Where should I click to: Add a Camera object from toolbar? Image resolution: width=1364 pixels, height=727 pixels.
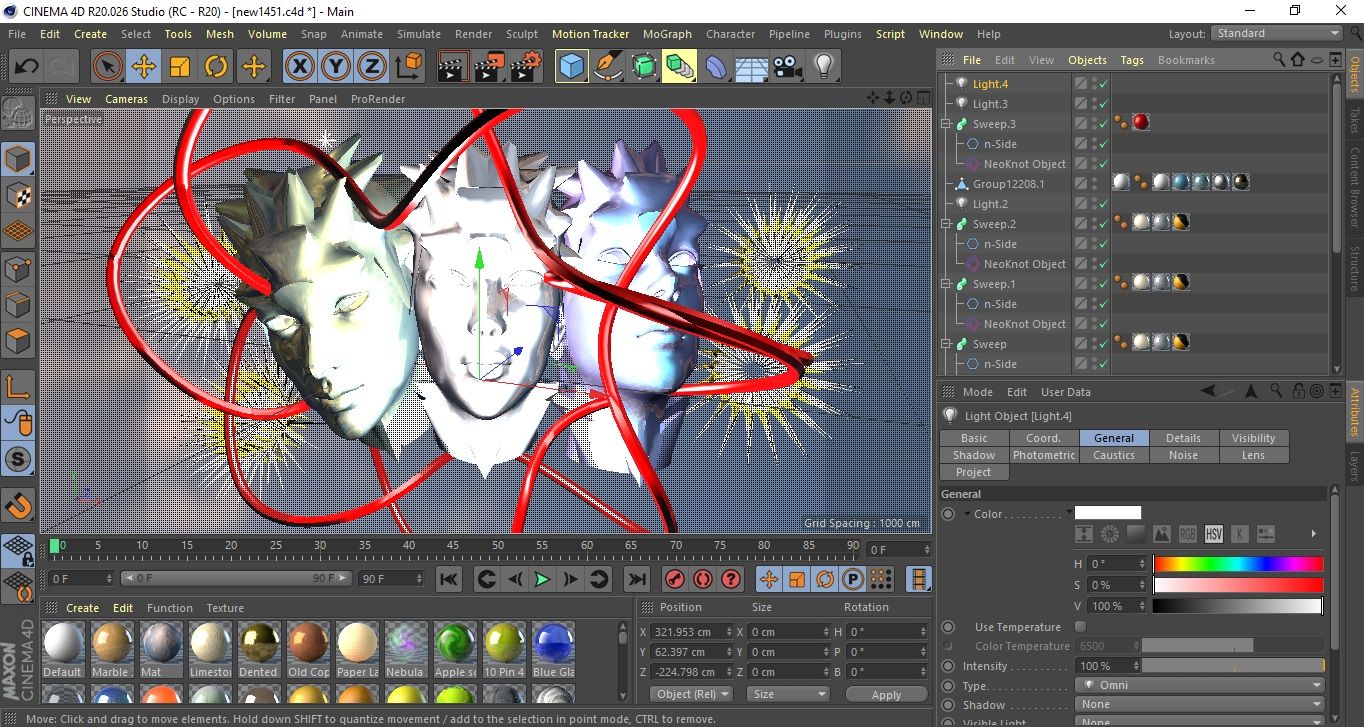click(788, 67)
